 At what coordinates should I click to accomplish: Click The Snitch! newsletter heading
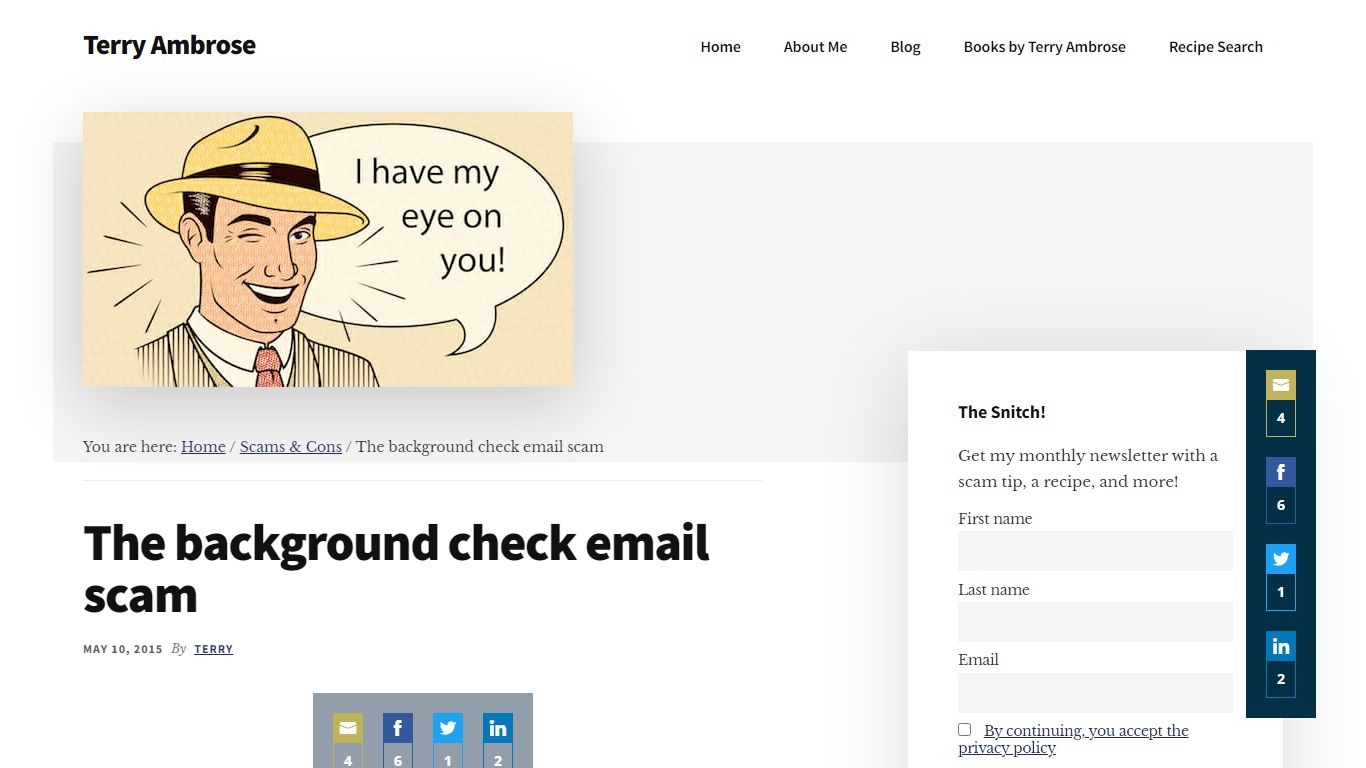coord(1001,412)
